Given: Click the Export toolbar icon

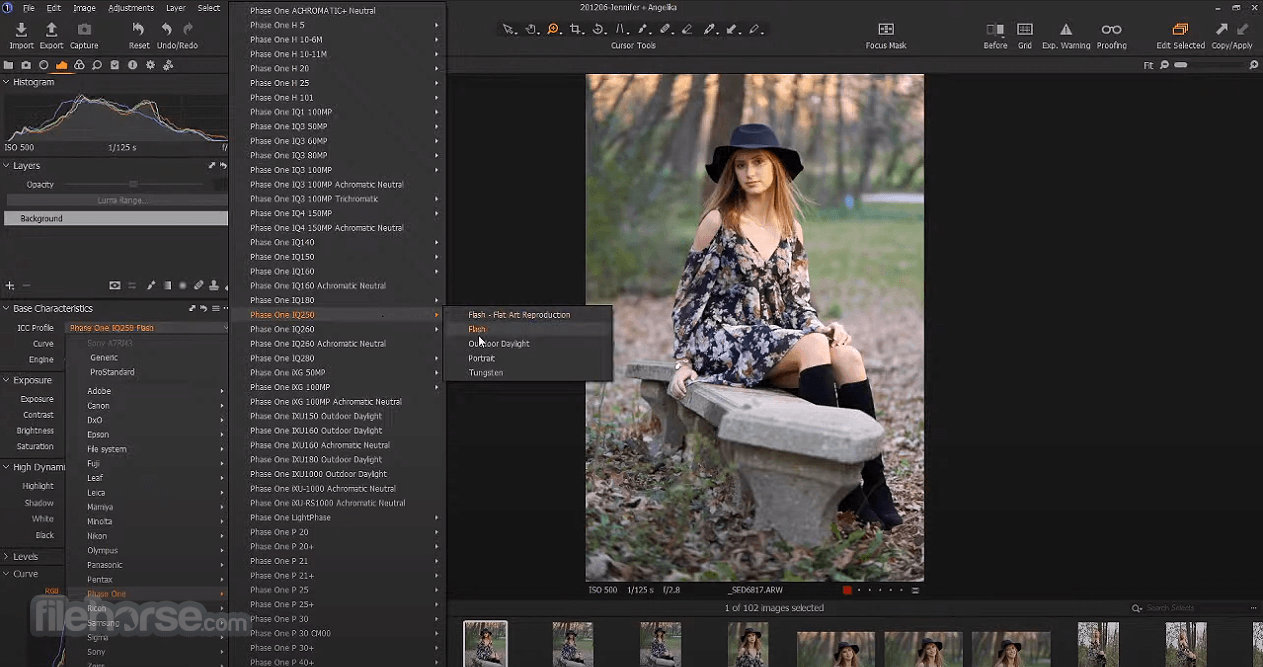Looking at the screenshot, I should click(51, 30).
